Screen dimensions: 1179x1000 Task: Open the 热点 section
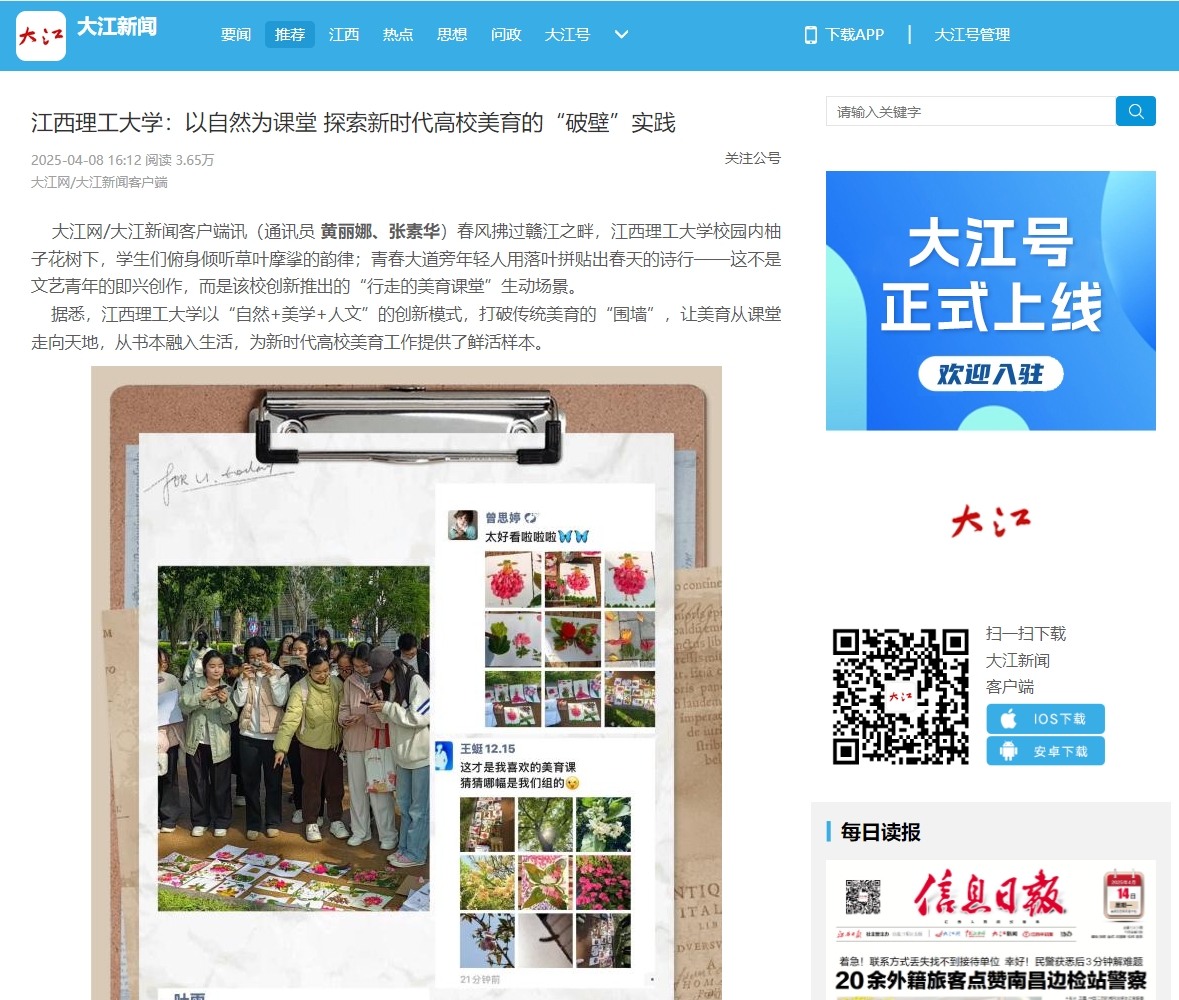click(x=398, y=35)
